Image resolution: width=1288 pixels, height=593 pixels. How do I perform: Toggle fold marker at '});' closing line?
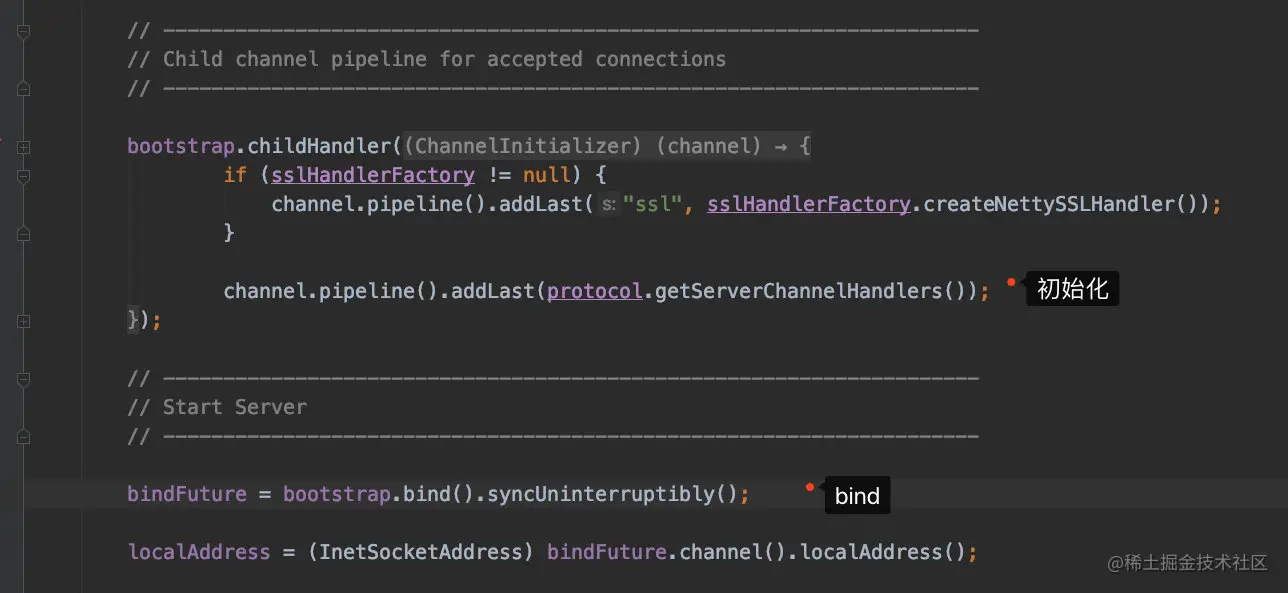point(23,321)
